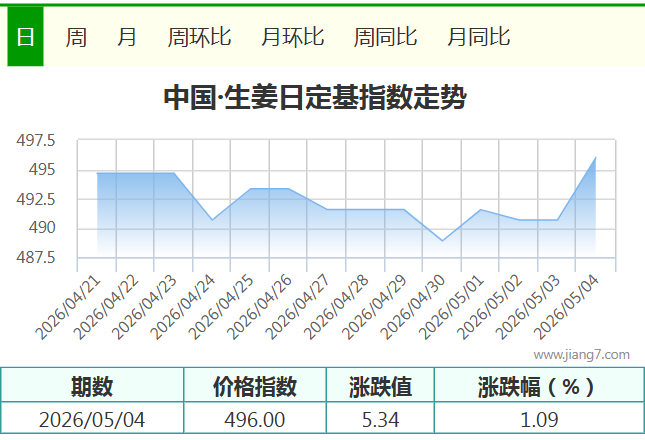Open the 月同比 tab

(478, 37)
